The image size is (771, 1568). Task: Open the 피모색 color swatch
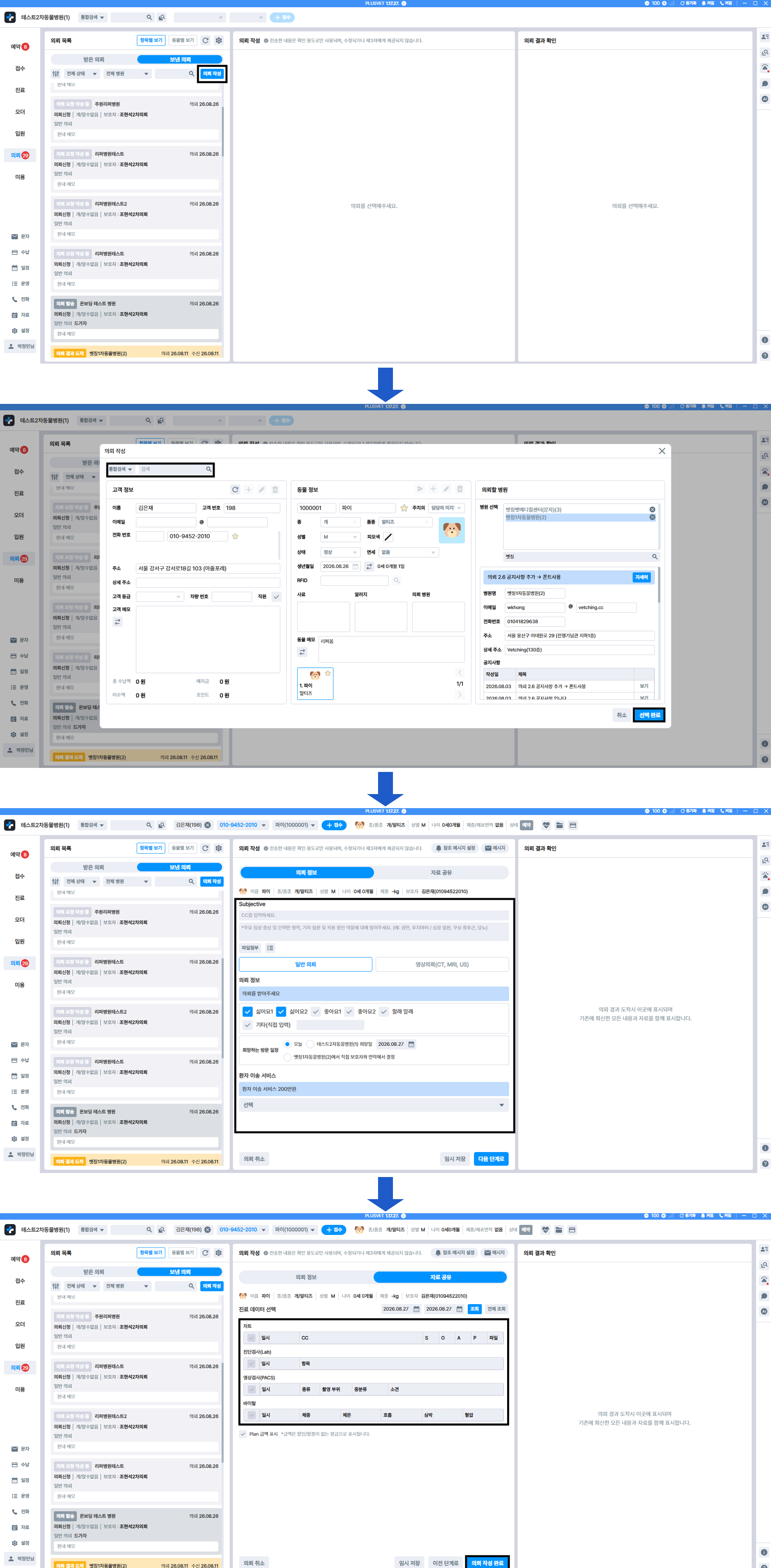[388, 537]
